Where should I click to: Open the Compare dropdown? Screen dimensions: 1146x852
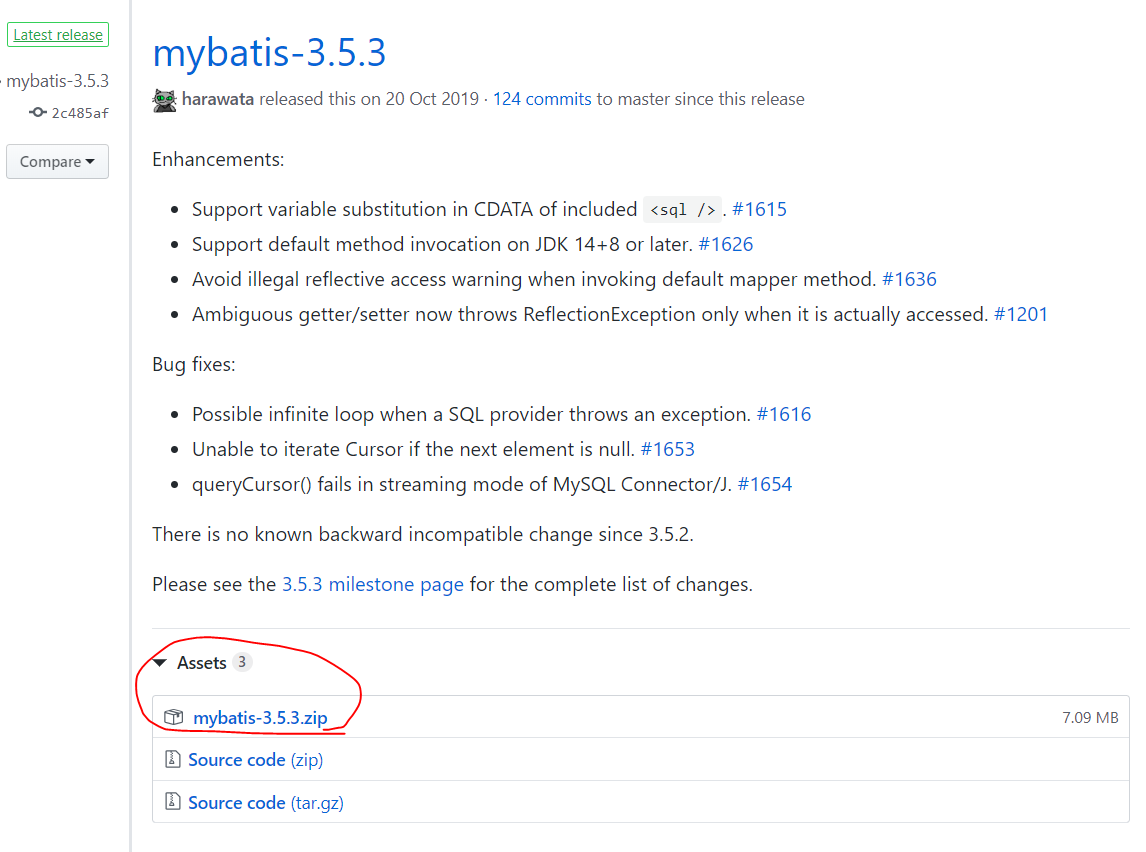tap(58, 161)
